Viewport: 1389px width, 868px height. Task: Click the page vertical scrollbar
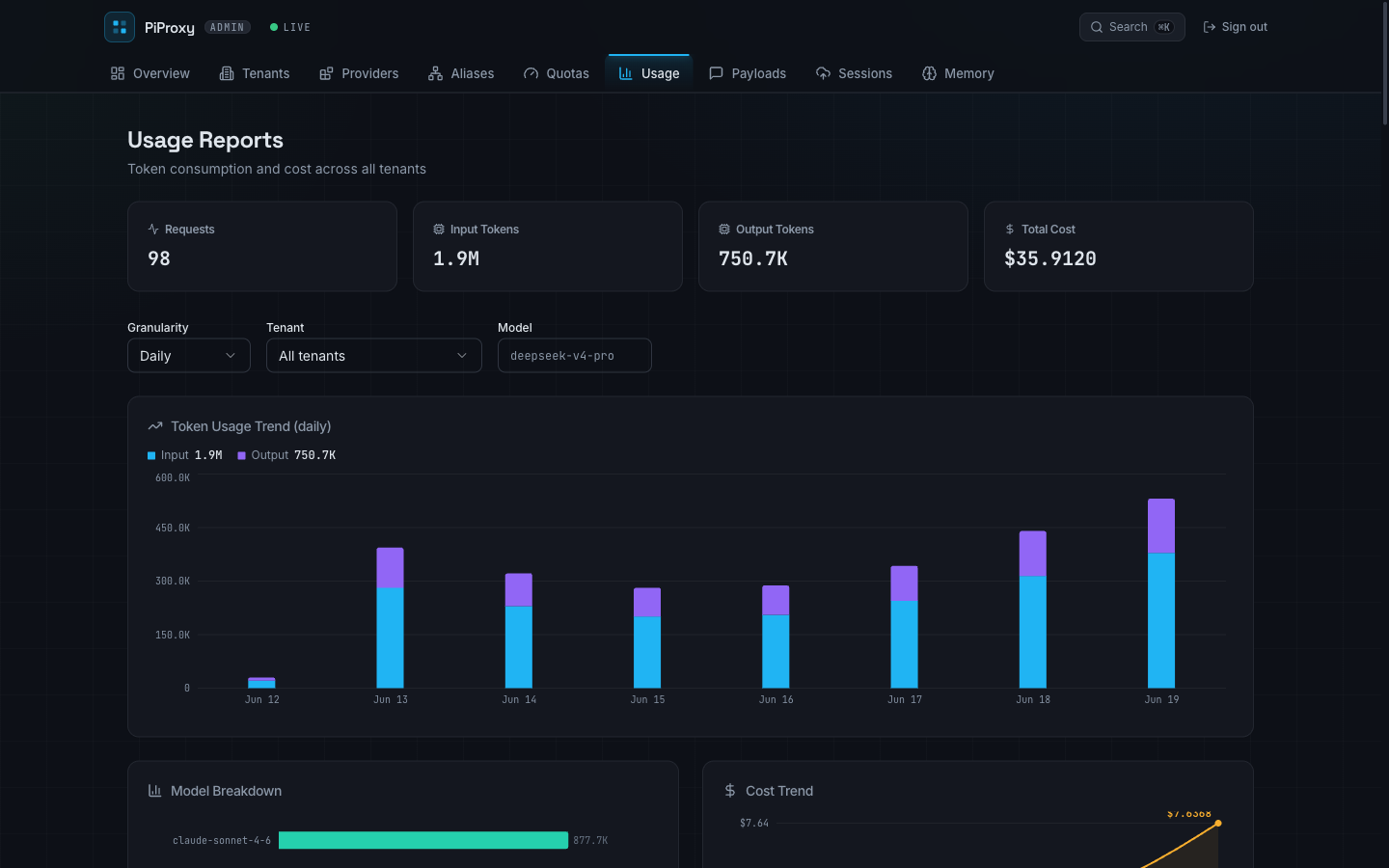[x=1385, y=64]
